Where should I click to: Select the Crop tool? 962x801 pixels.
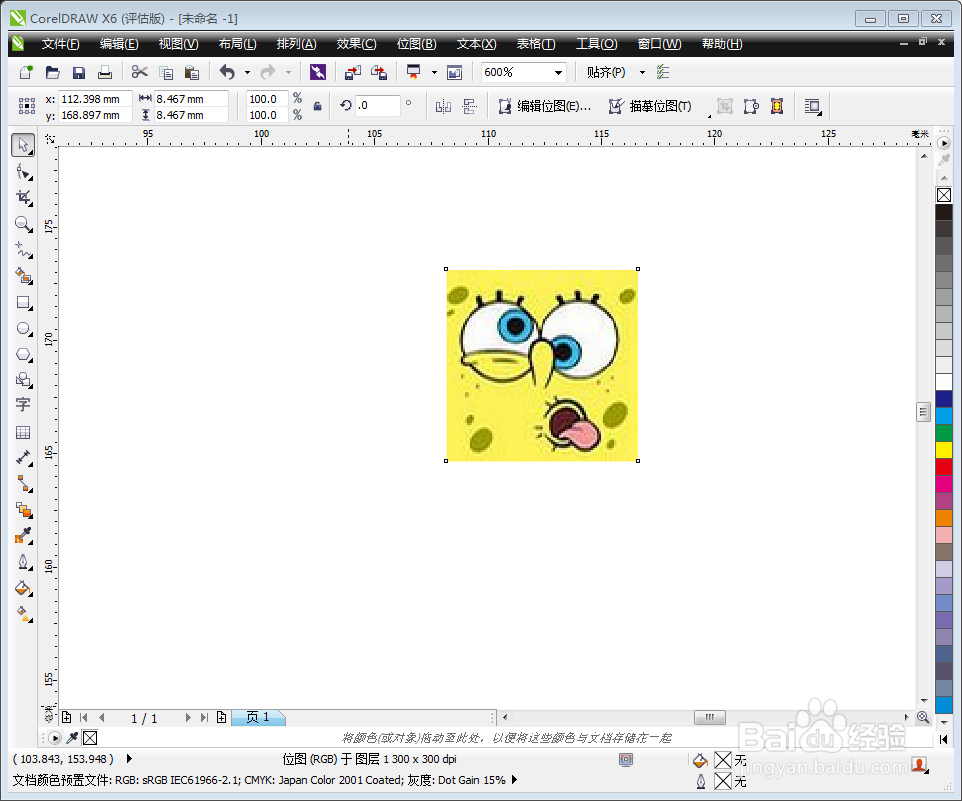(x=24, y=197)
